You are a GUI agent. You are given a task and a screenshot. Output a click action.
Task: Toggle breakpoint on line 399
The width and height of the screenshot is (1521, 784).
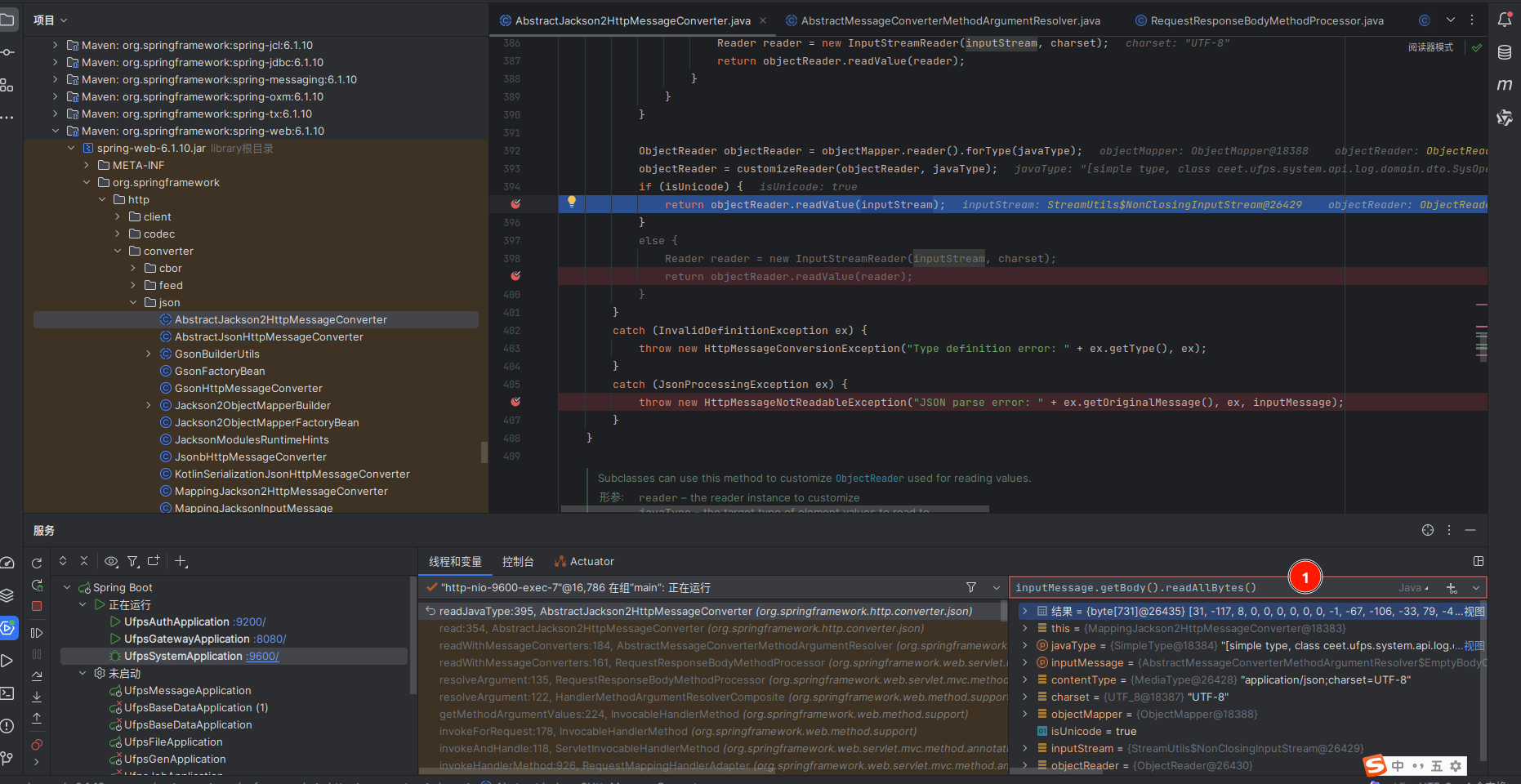pos(515,276)
